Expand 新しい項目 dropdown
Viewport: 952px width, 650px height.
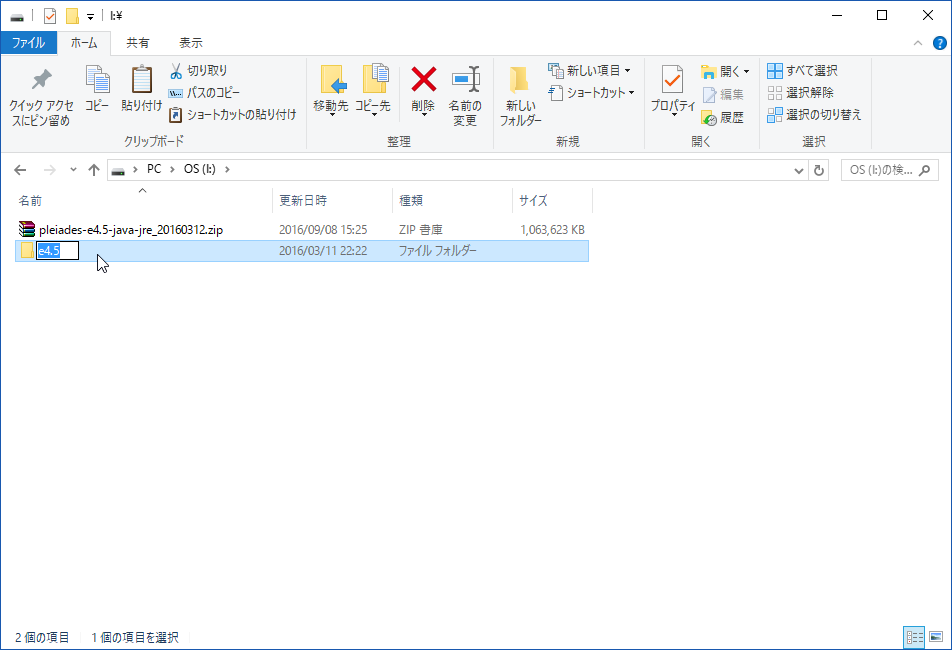point(627,70)
